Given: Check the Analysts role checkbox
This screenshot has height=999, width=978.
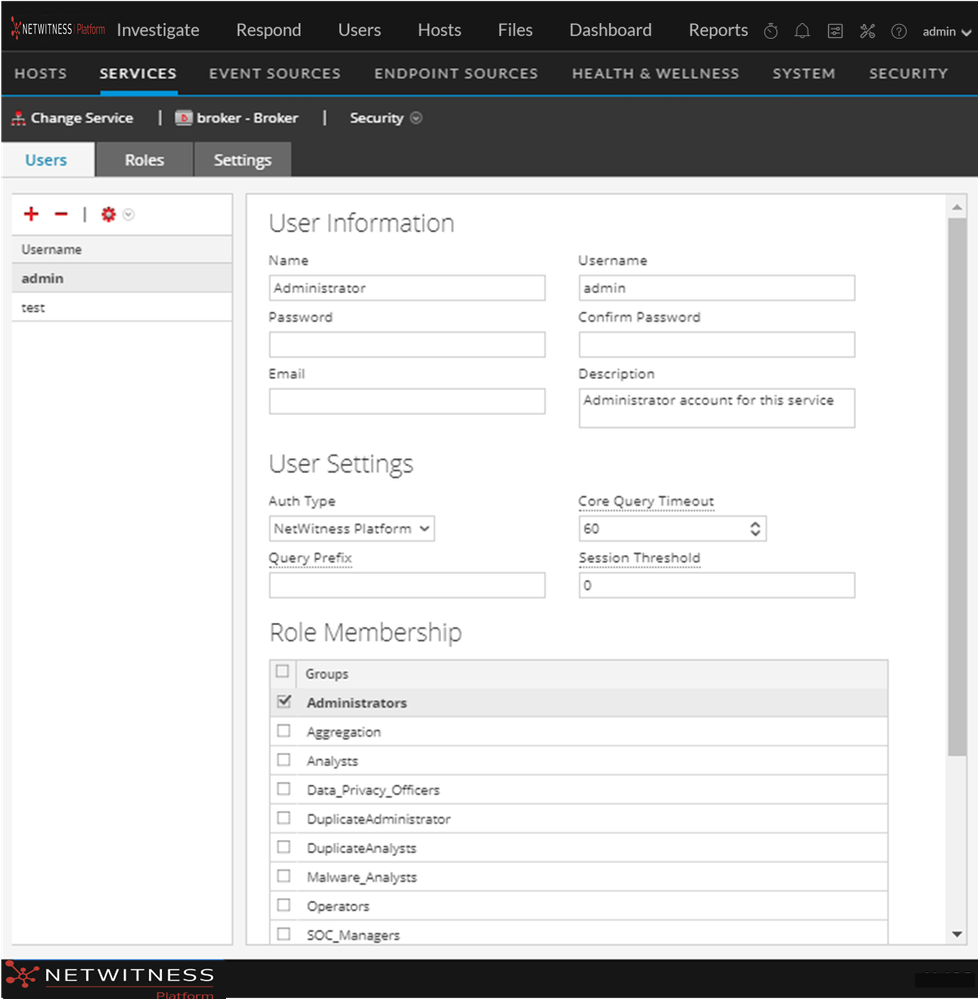Looking at the screenshot, I should [283, 761].
